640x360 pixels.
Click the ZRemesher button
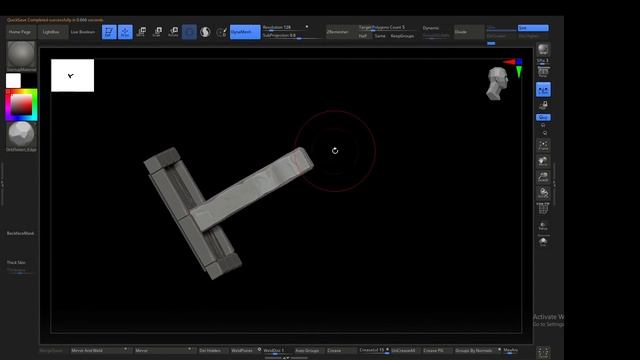click(341, 32)
